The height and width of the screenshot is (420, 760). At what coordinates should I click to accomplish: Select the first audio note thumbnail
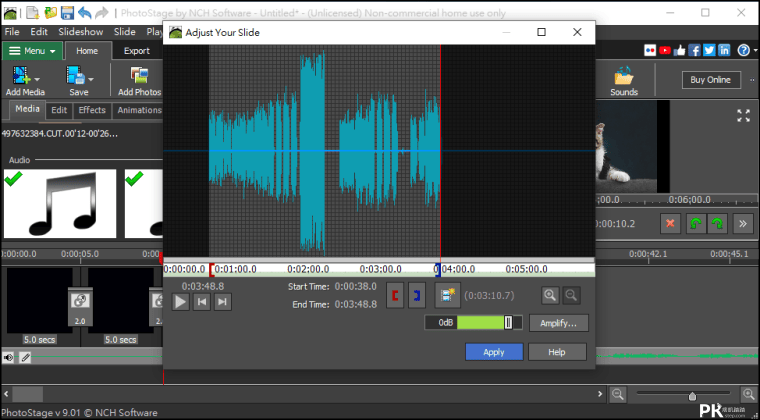coord(60,203)
